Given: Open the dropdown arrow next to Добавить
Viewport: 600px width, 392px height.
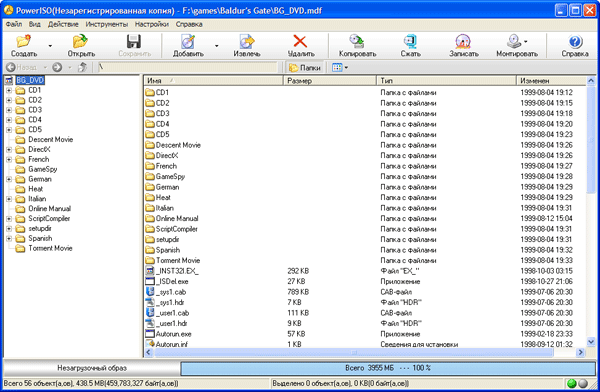Looking at the screenshot, I should (217, 46).
